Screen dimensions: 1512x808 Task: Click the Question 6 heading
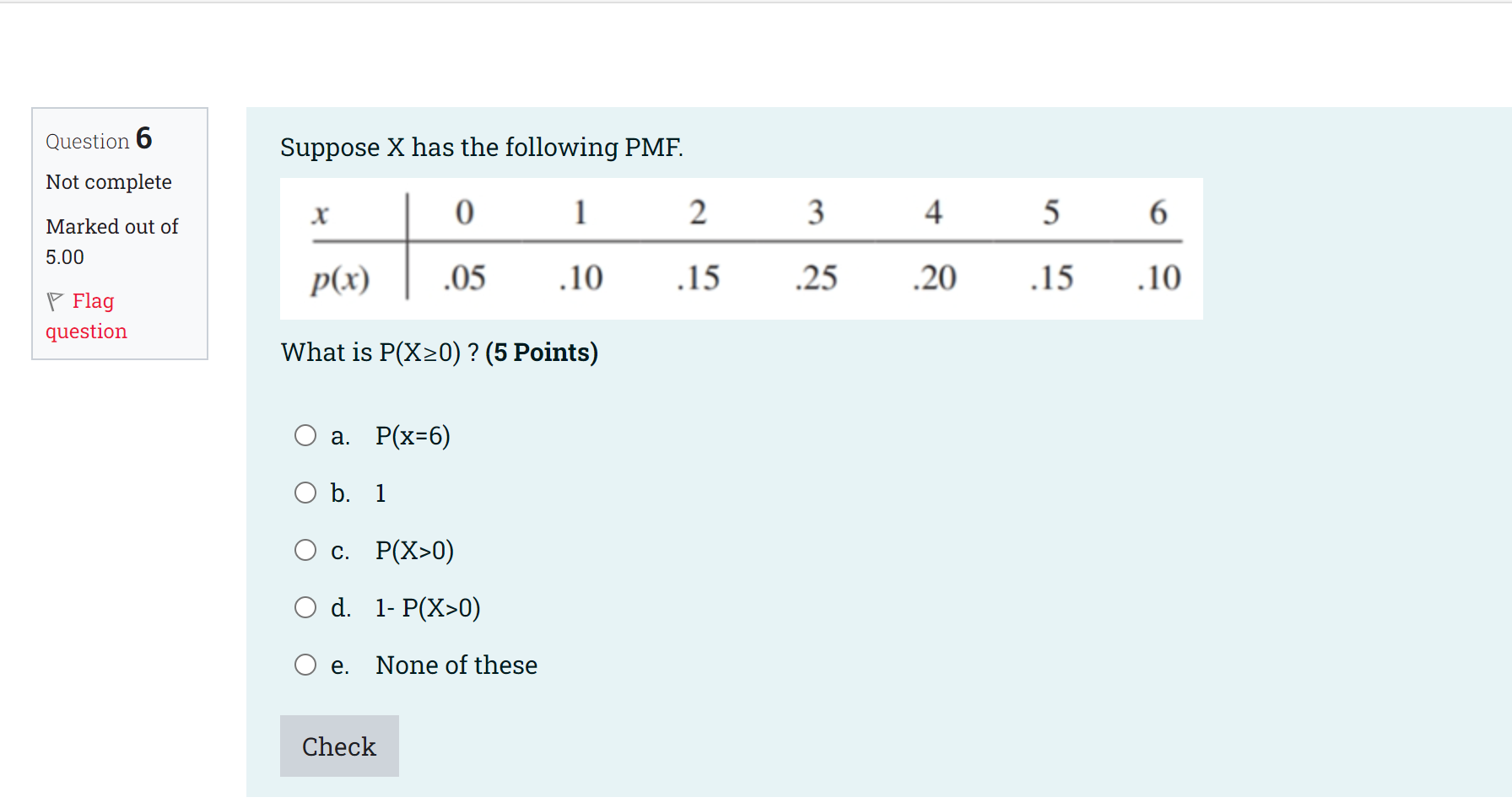pos(99,140)
